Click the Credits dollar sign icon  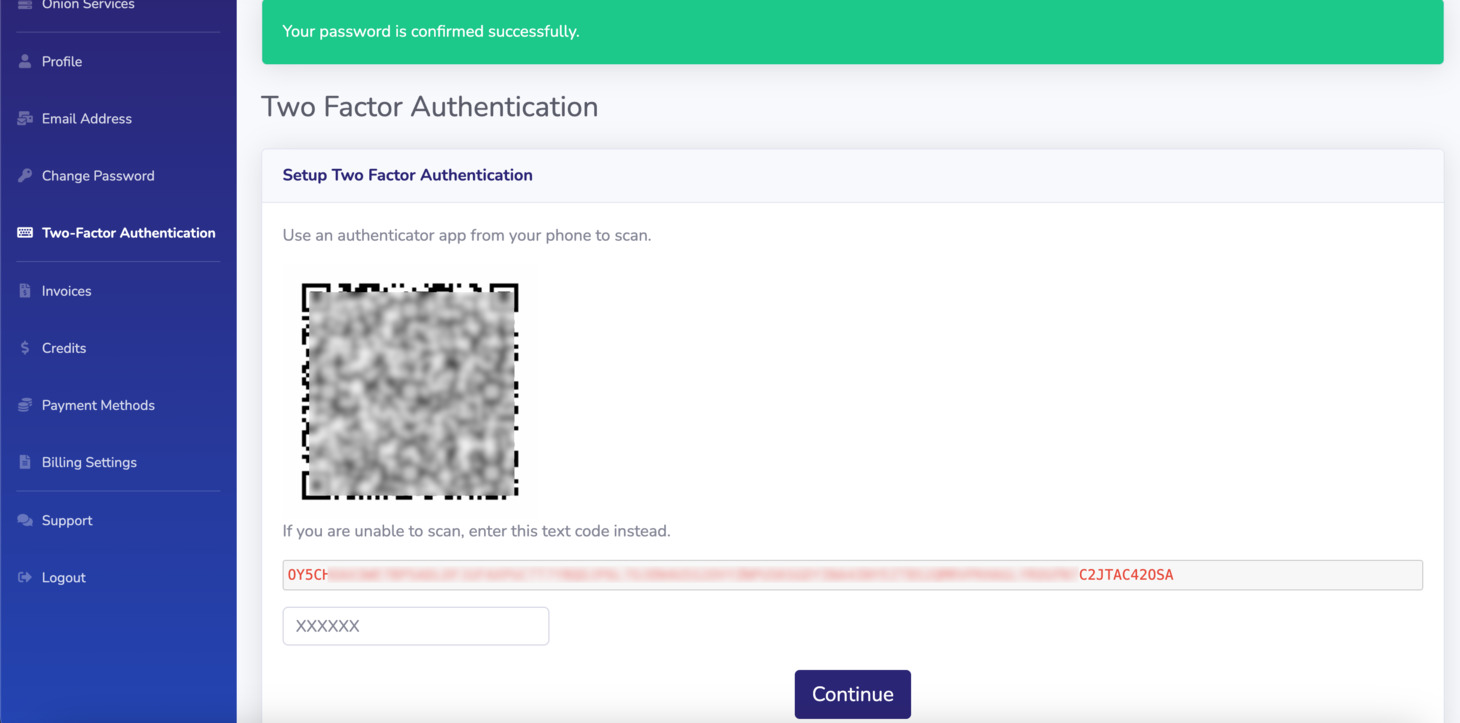25,348
